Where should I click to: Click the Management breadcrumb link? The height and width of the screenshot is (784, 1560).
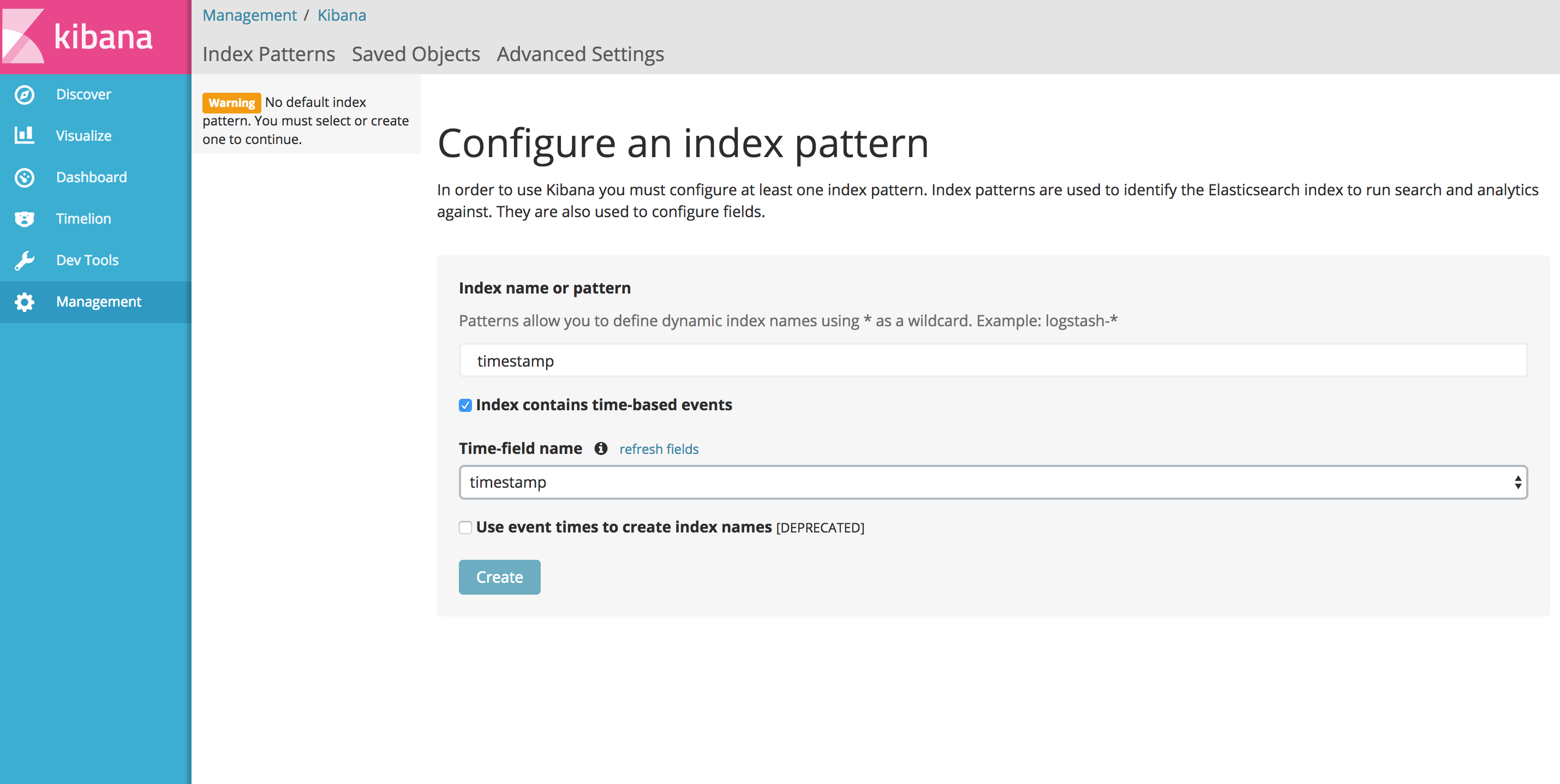click(249, 15)
